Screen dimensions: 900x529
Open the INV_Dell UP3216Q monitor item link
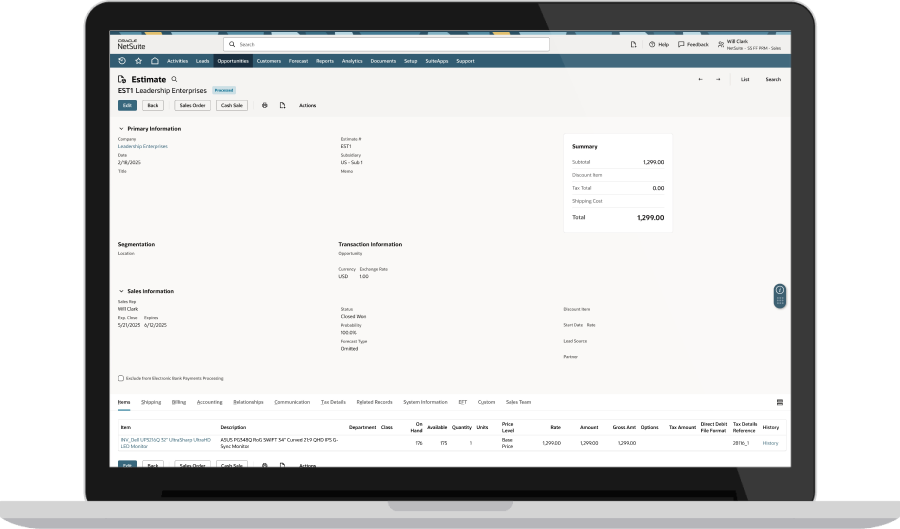tap(166, 443)
